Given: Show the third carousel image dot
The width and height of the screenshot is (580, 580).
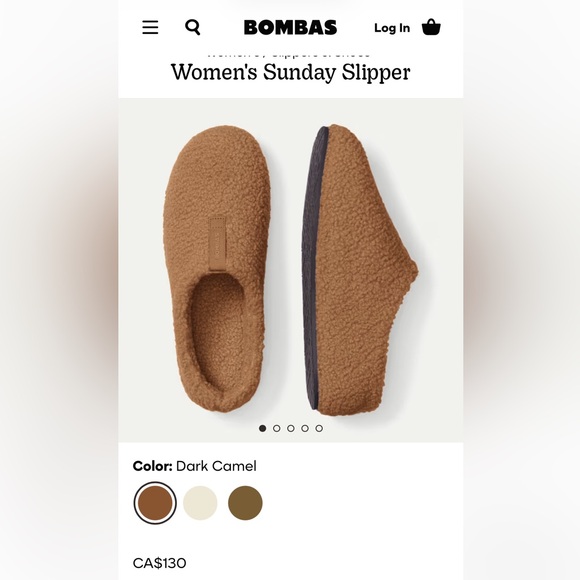Looking at the screenshot, I should click(x=291, y=428).
